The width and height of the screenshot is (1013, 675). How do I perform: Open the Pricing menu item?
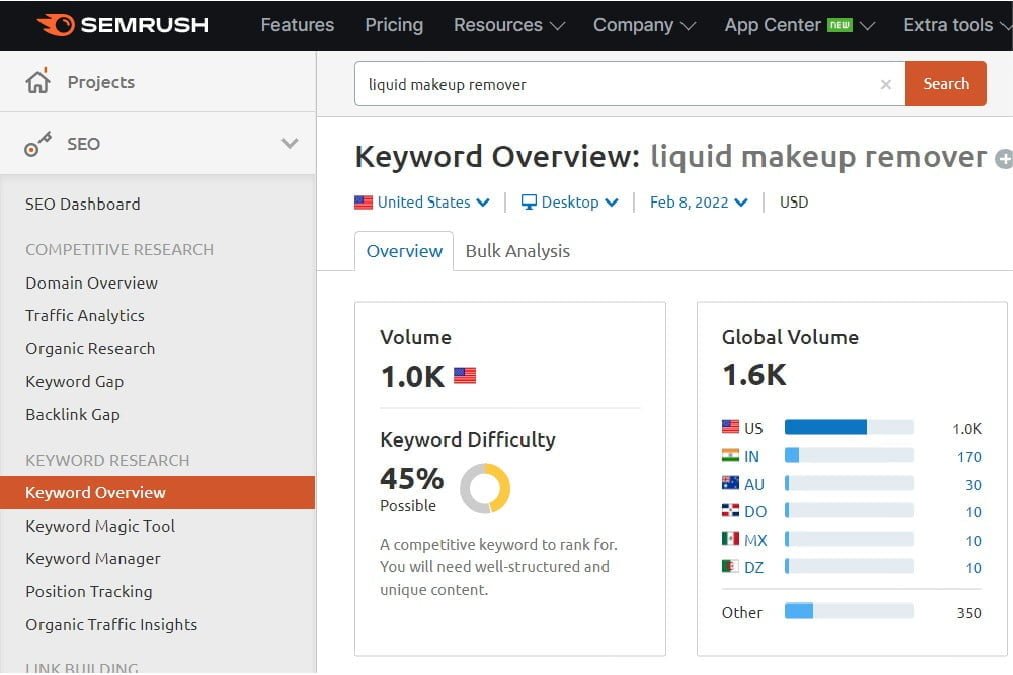(393, 25)
